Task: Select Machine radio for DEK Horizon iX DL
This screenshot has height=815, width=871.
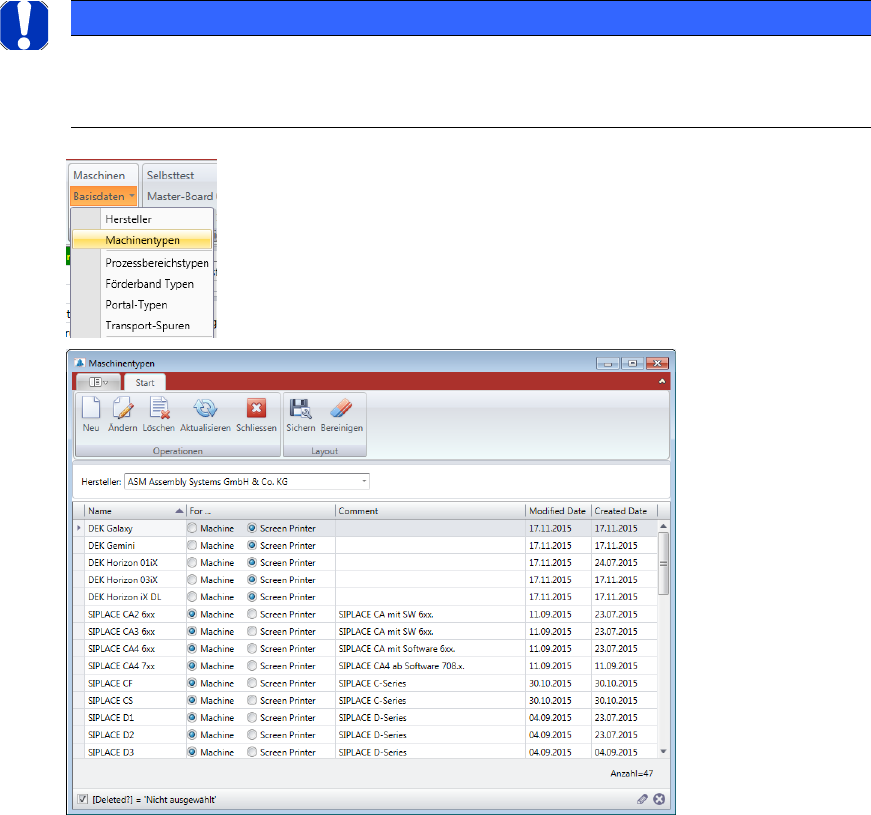Action: (192, 597)
